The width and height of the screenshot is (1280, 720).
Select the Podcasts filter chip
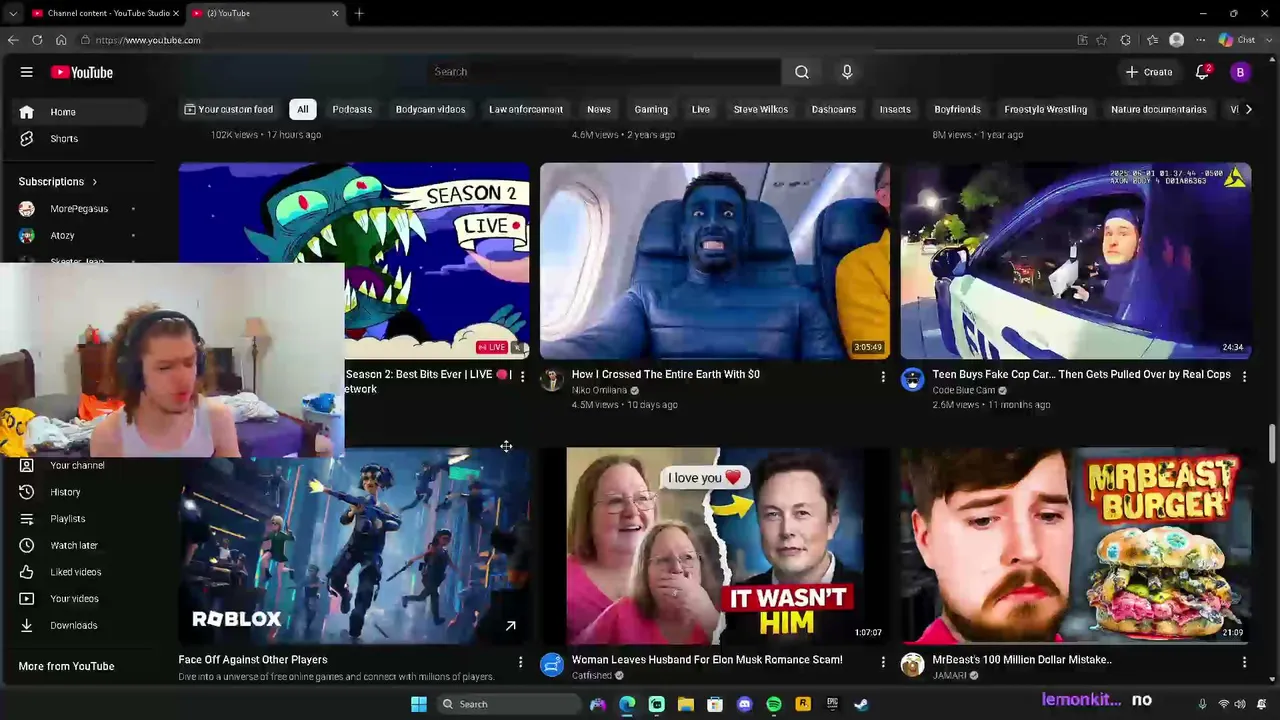352,109
